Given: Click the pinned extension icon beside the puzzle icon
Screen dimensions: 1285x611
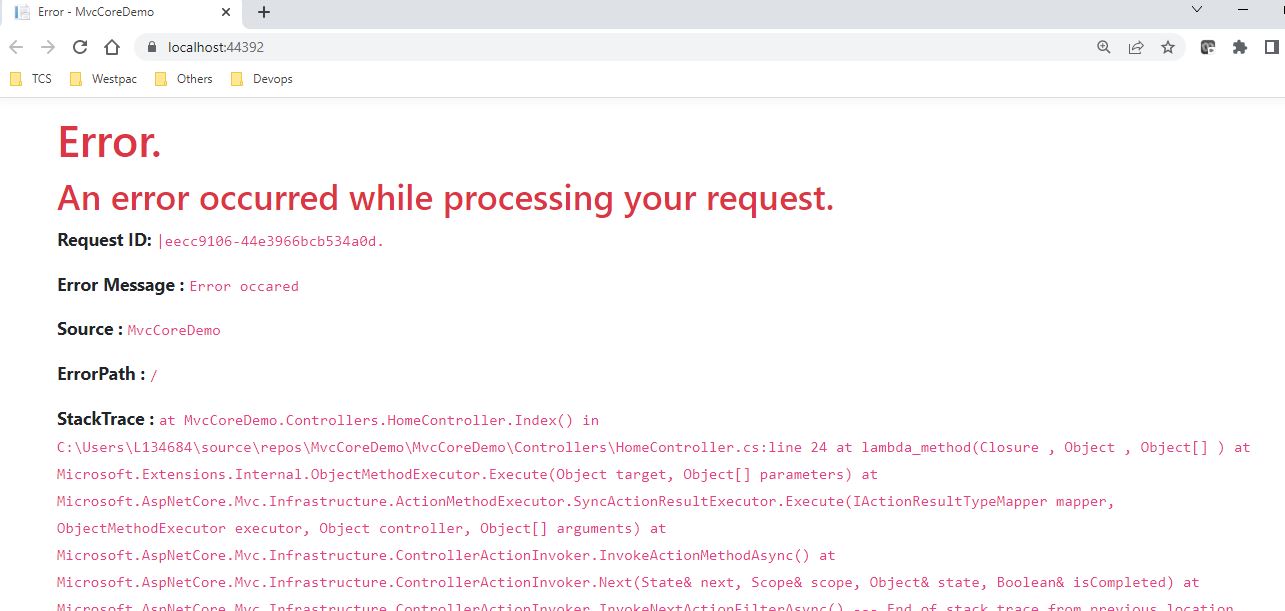Looking at the screenshot, I should click(x=1207, y=47).
